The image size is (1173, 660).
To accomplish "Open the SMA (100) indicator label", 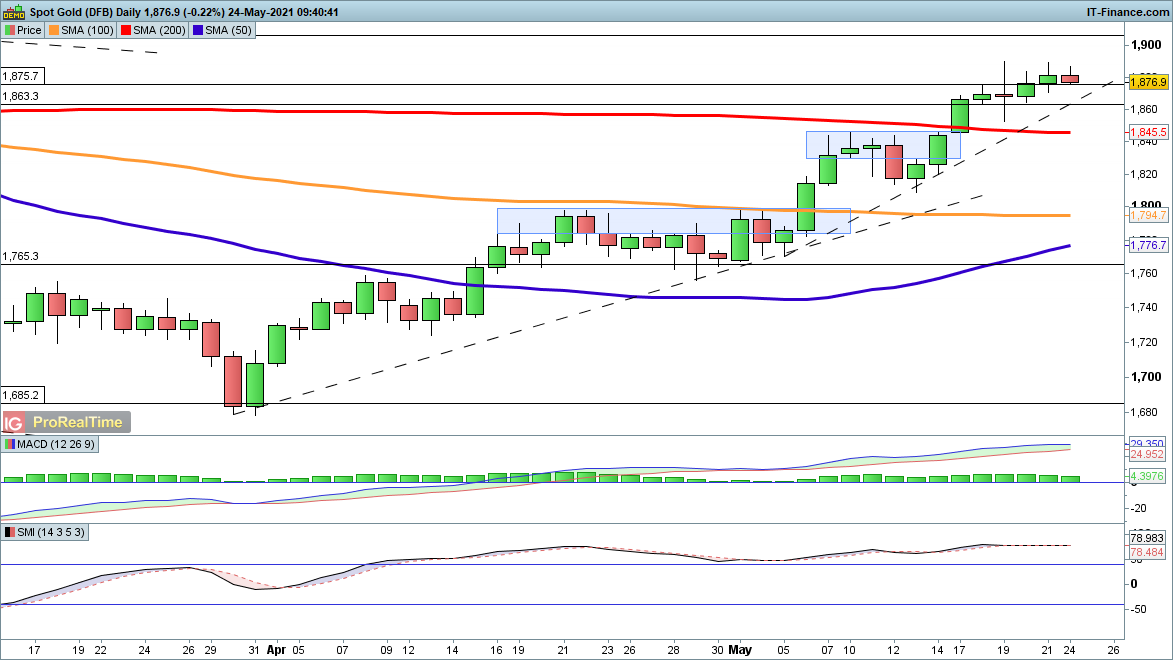I will pos(87,30).
